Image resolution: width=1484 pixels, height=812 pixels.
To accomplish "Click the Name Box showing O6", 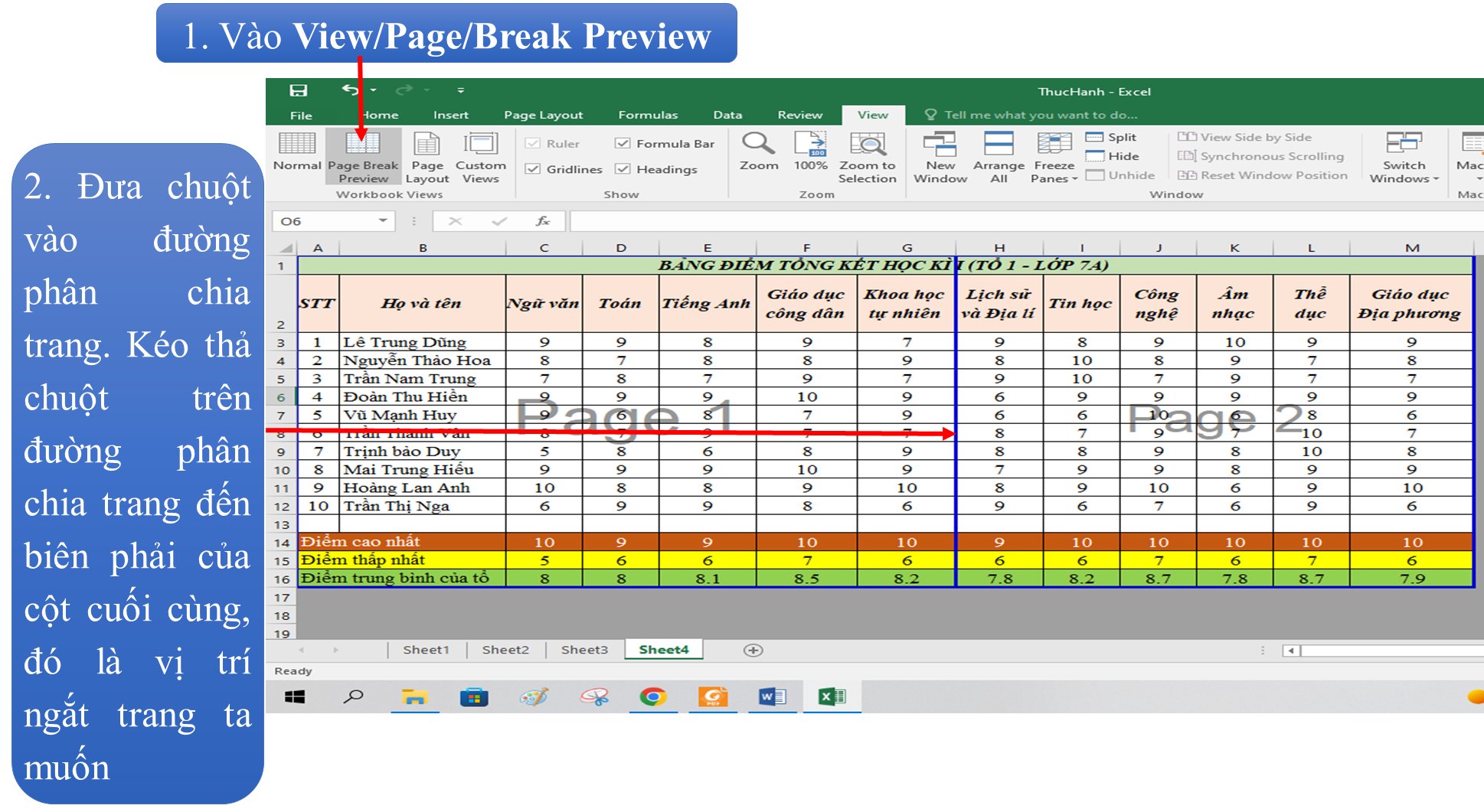I will pyautogui.click(x=325, y=221).
